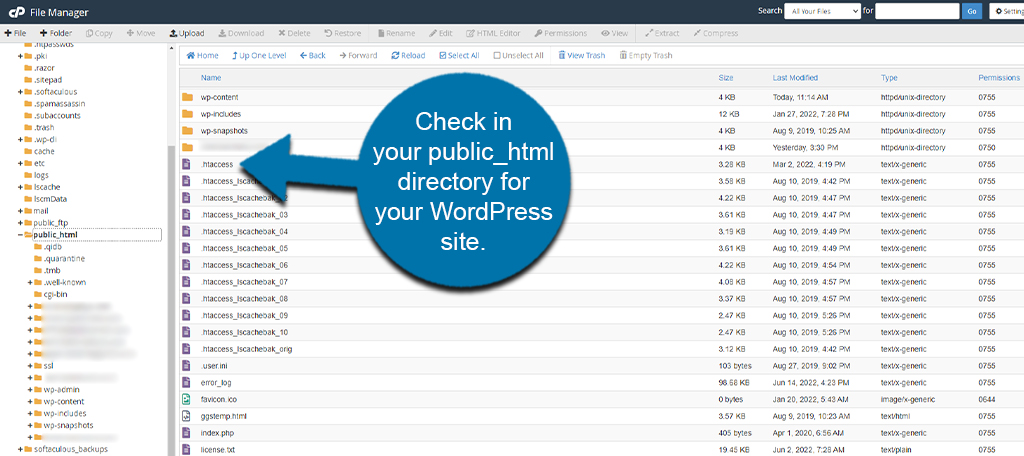This screenshot has height=456, width=1024.
Task: Select the logs folder in tree
Action: (x=41, y=175)
